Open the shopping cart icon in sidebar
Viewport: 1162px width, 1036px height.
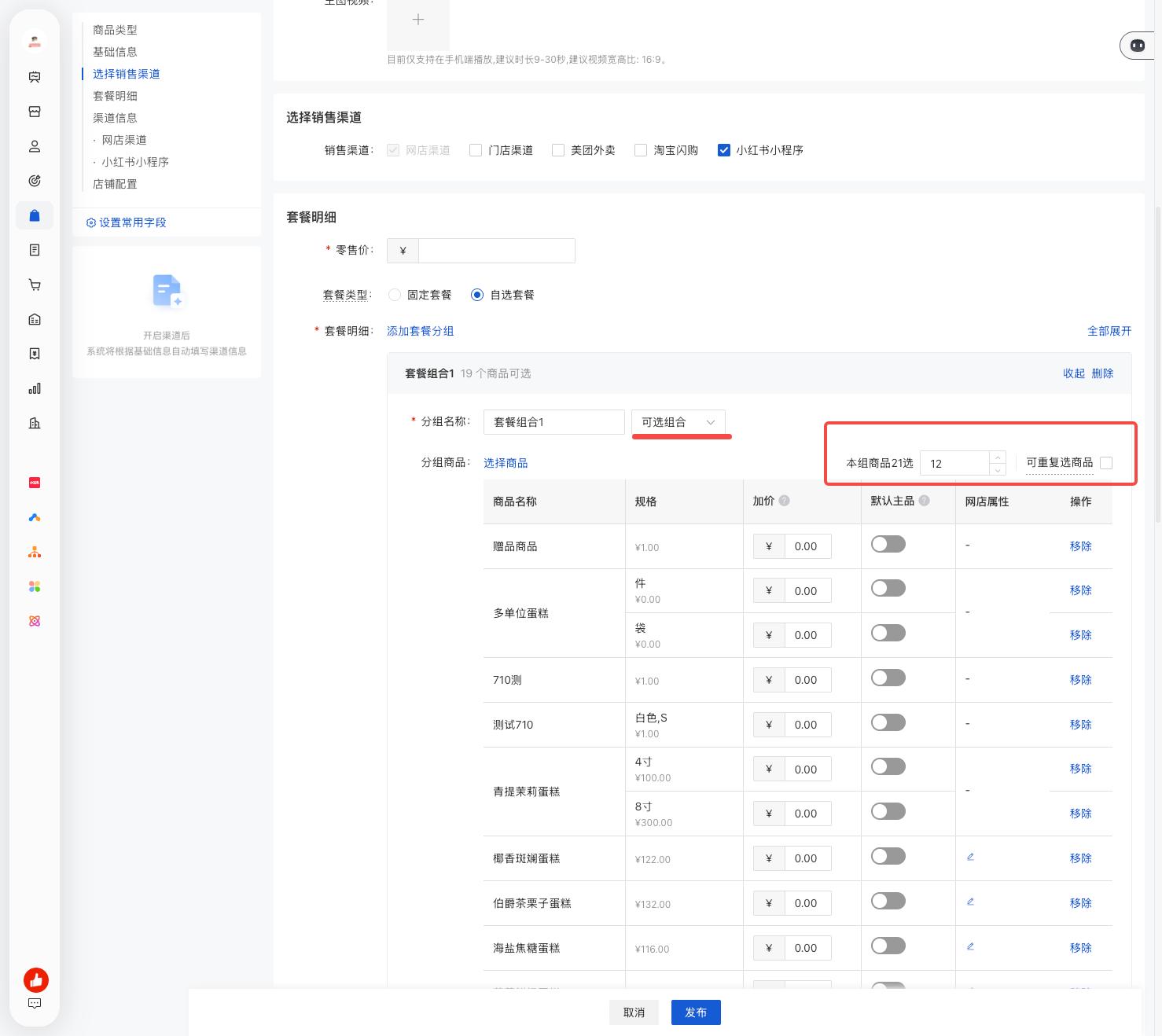tap(35, 285)
